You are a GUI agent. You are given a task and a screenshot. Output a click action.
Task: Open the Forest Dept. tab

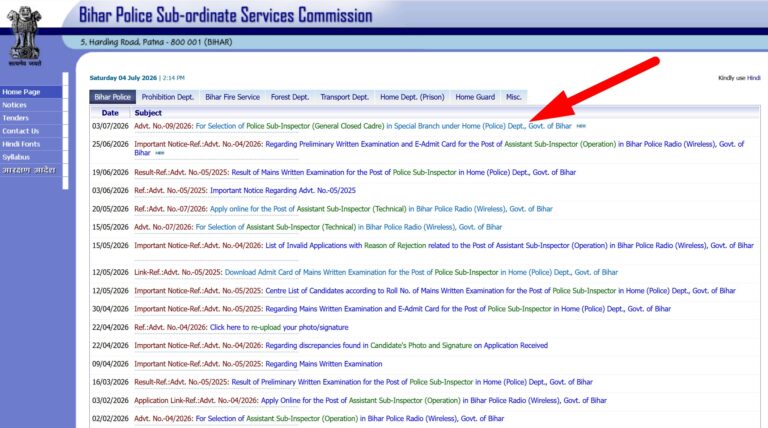click(290, 97)
